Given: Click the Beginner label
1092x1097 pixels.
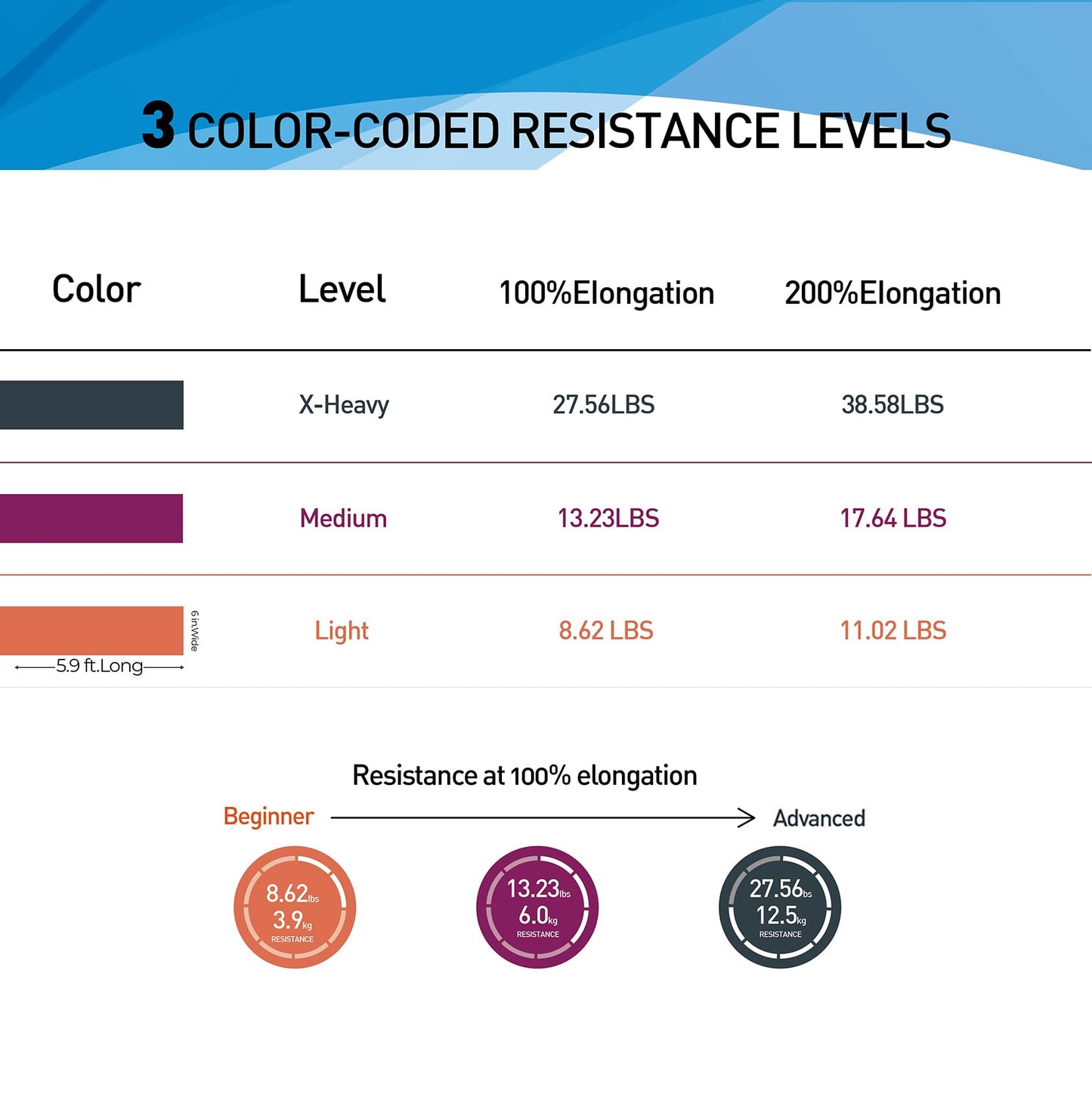Looking at the screenshot, I should (x=268, y=817).
